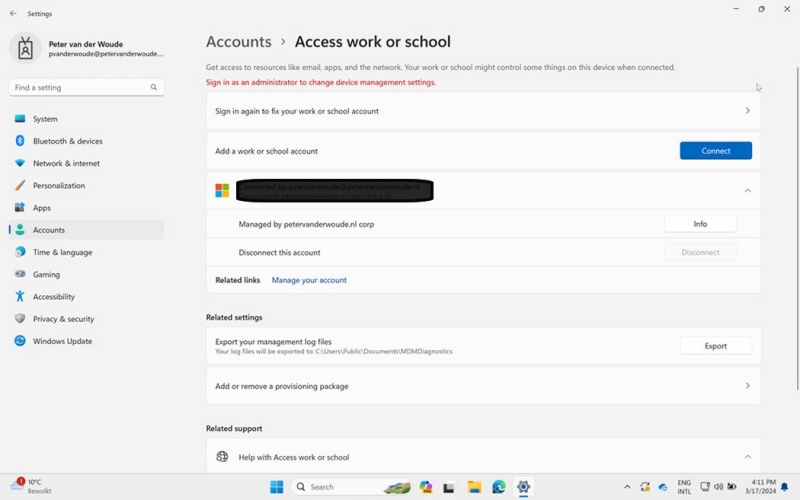Viewport: 800px width, 500px height.
Task: Open Privacy & security settings
Action: point(86,318)
